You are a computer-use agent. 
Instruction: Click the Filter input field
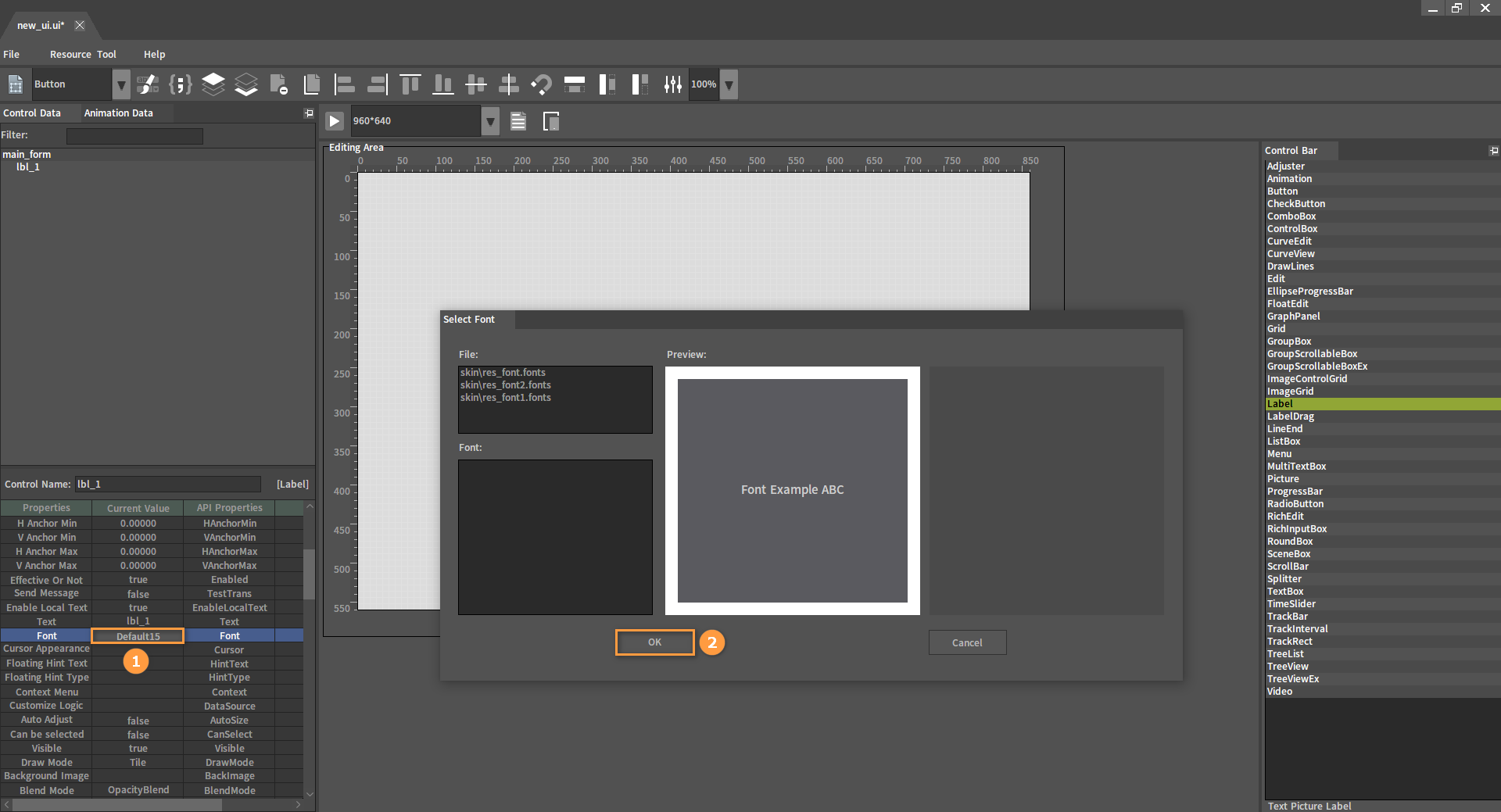(134, 136)
